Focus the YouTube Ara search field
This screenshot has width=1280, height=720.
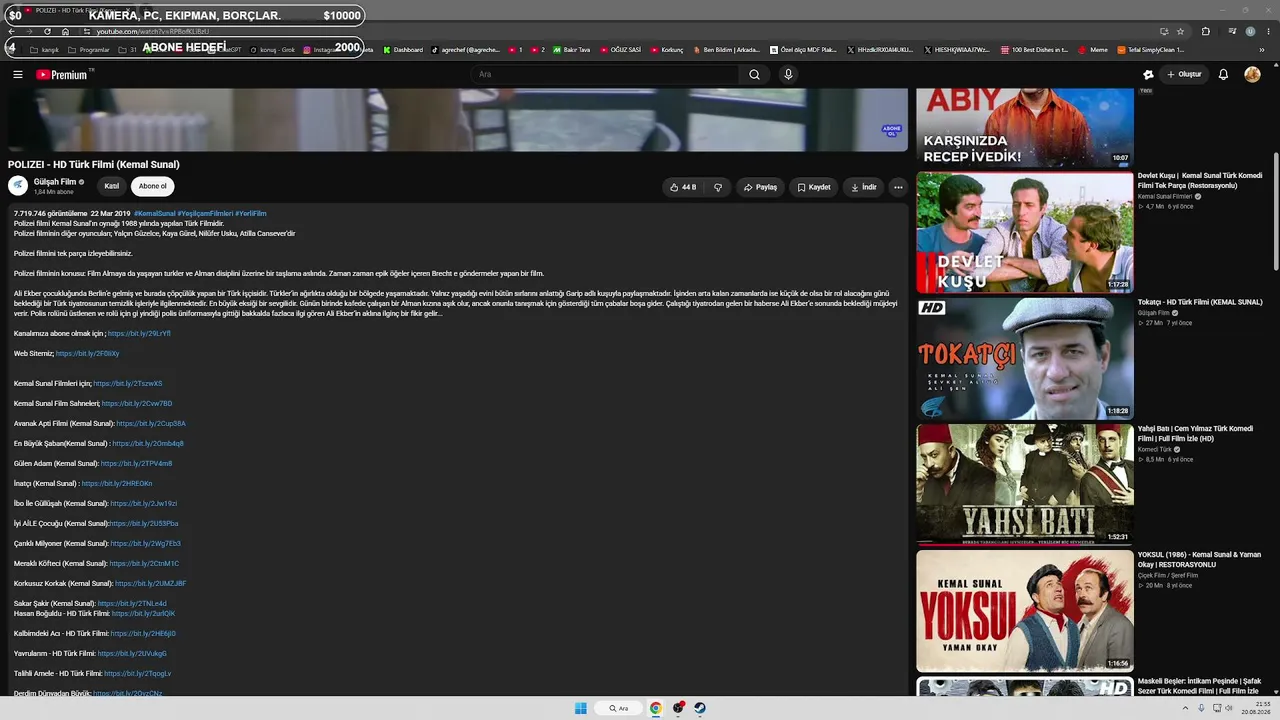(x=605, y=74)
